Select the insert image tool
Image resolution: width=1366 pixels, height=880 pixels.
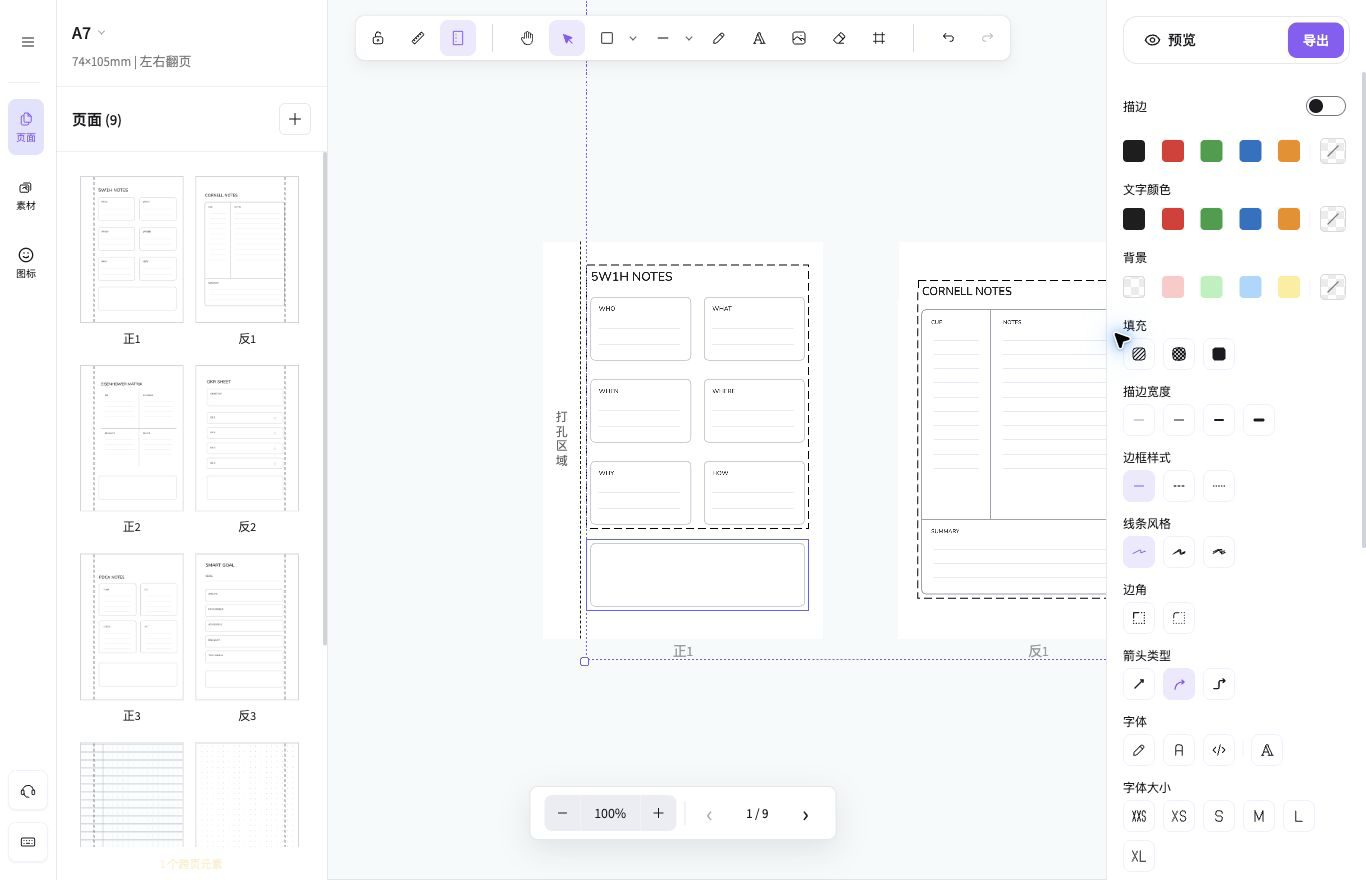pos(799,38)
